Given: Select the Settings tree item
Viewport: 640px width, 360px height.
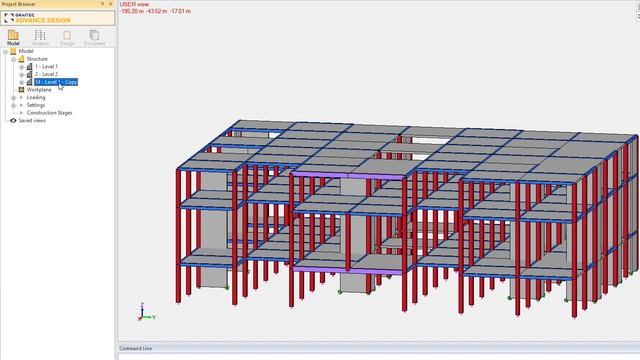Looking at the screenshot, I should click(x=36, y=105).
